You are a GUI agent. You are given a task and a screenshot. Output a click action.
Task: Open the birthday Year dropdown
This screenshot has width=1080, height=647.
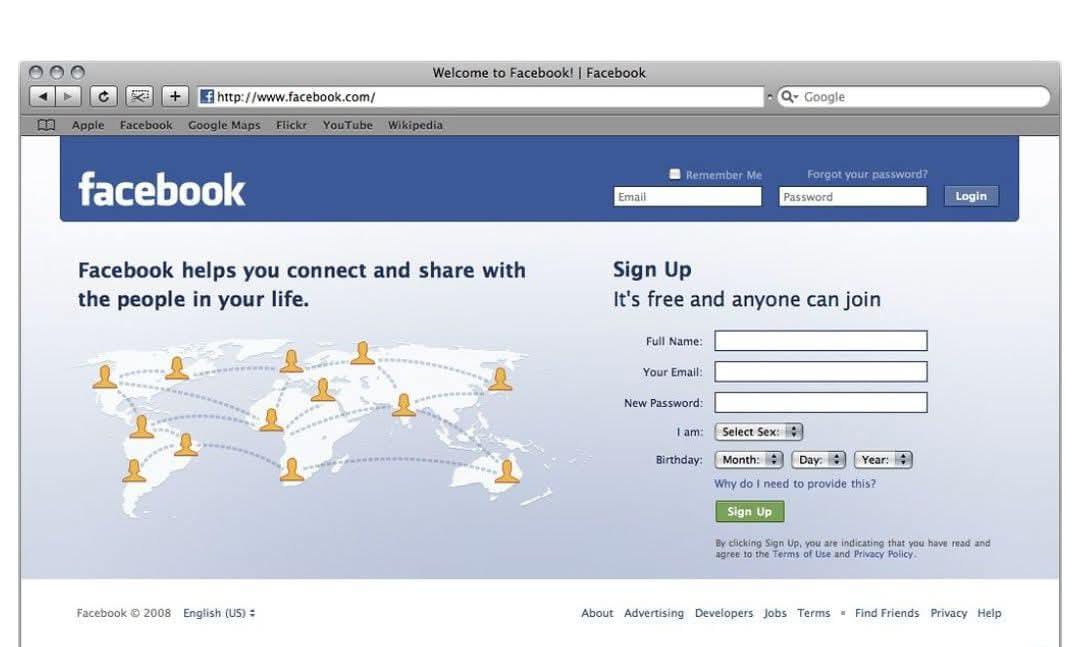(883, 460)
